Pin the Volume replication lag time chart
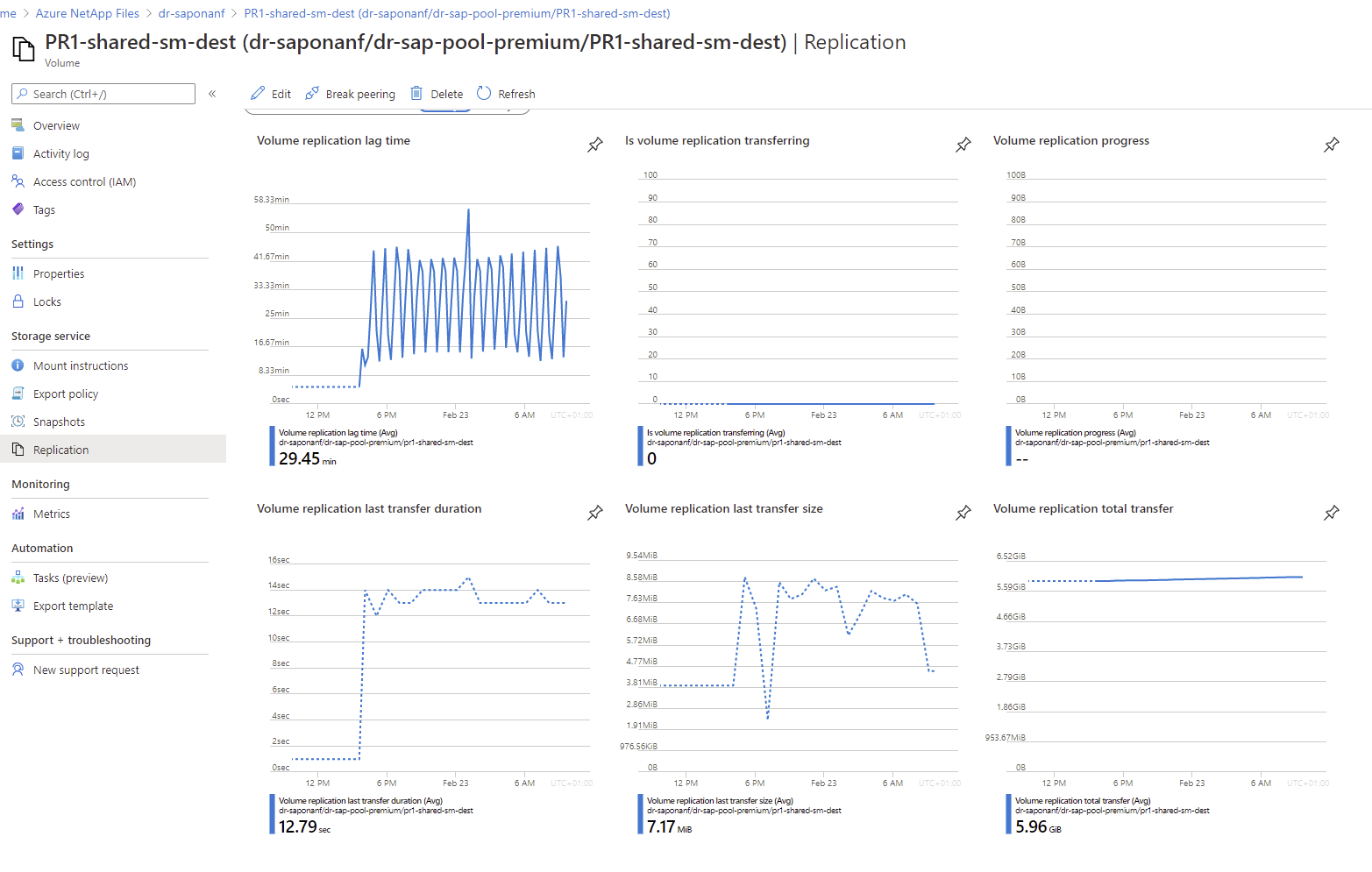Viewport: 1372px width, 872px height. [x=595, y=145]
